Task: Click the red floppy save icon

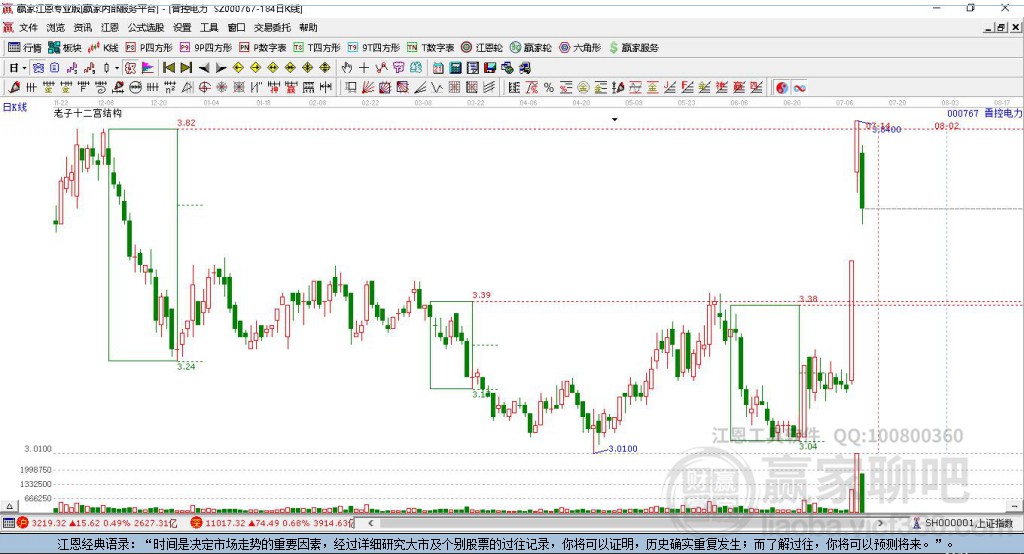Action: 489,68
